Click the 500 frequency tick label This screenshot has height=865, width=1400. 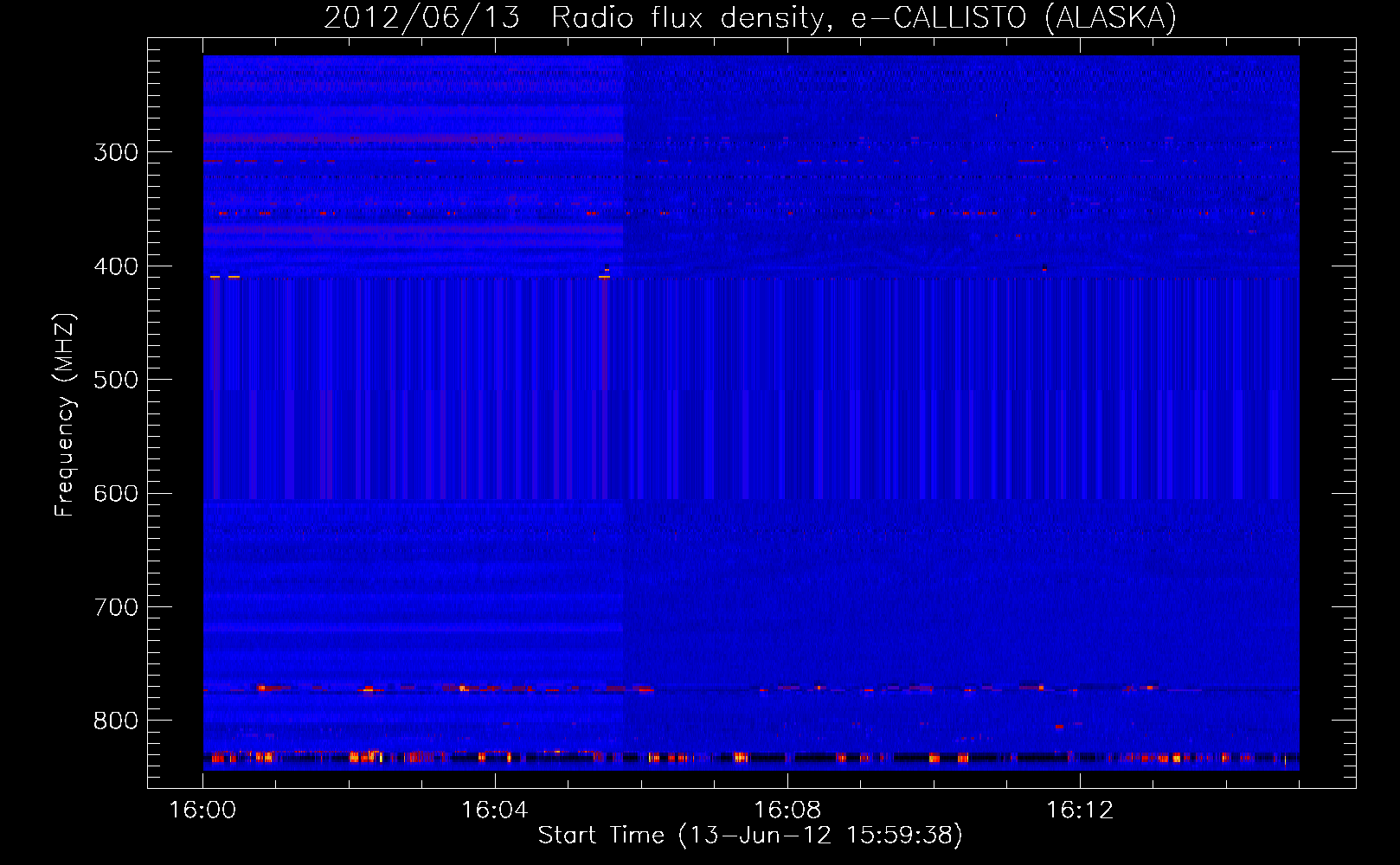116,380
